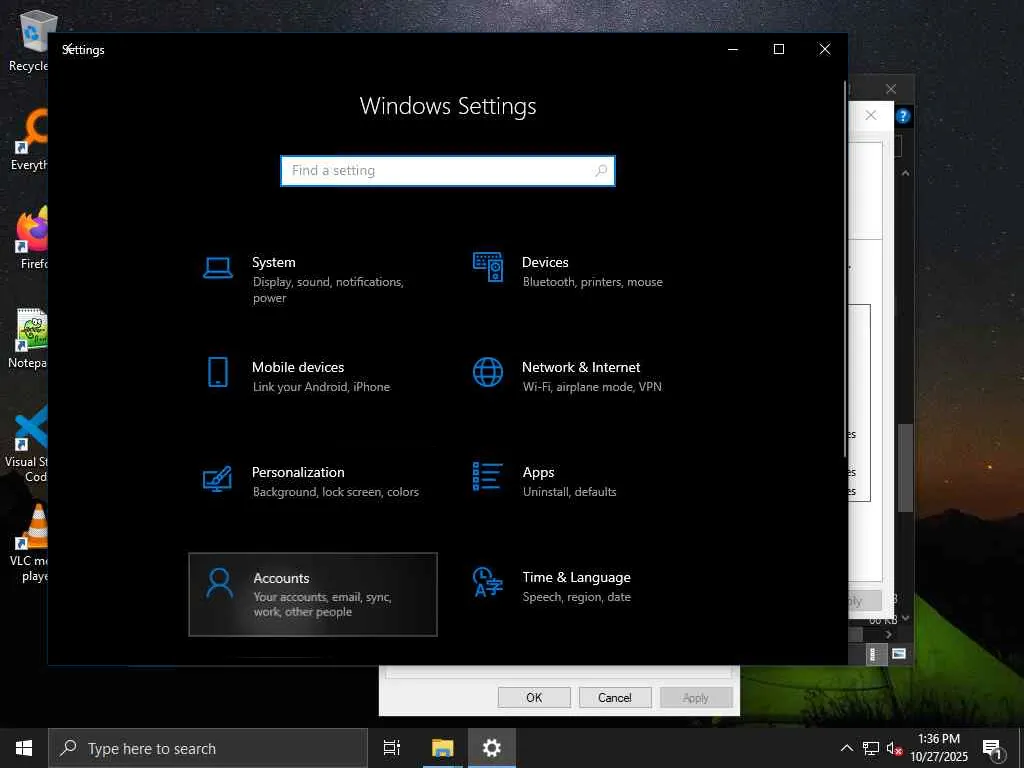Select the Firefox desktop shortcut
This screenshot has width=1024, height=768.
pyautogui.click(x=29, y=239)
